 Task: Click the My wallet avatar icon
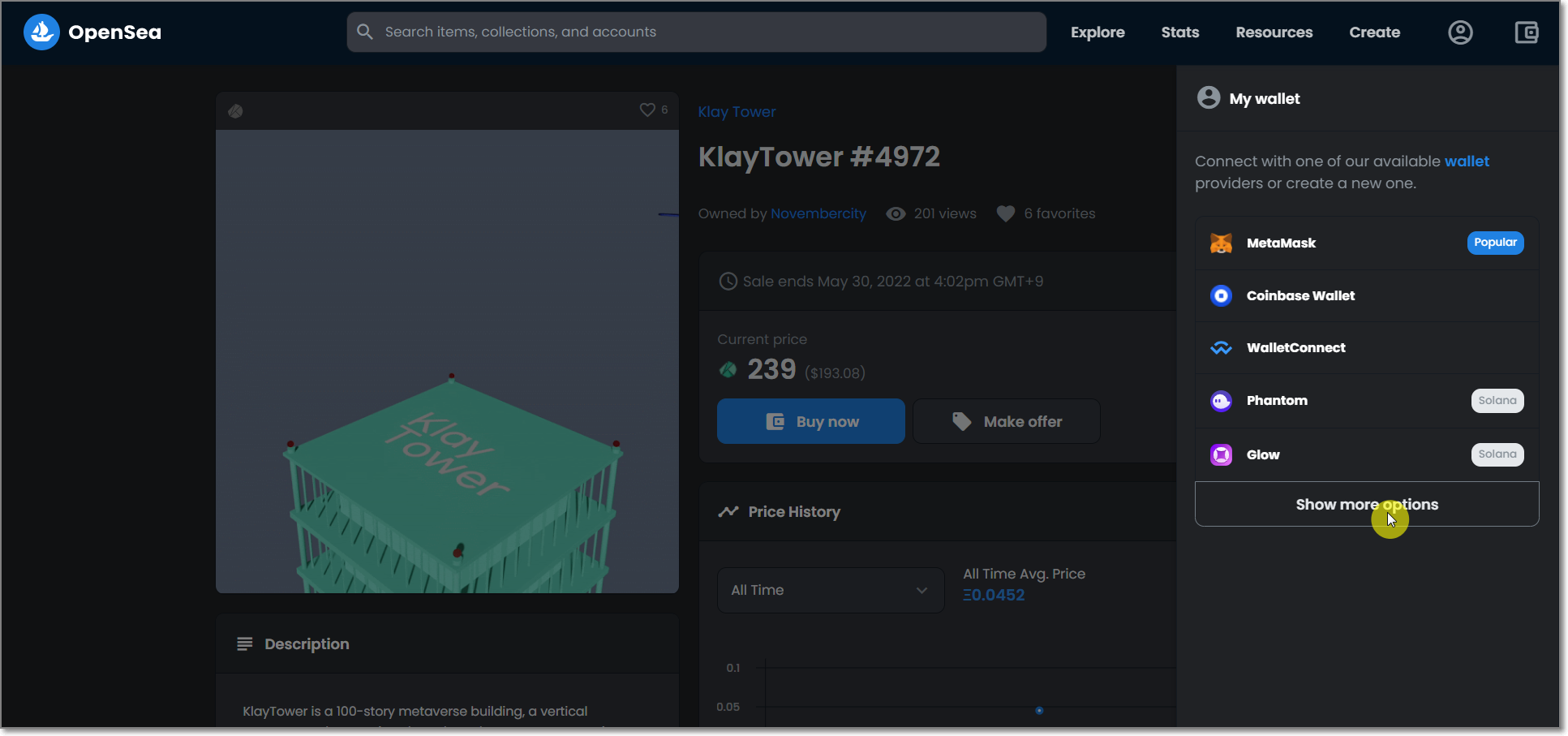click(x=1209, y=98)
